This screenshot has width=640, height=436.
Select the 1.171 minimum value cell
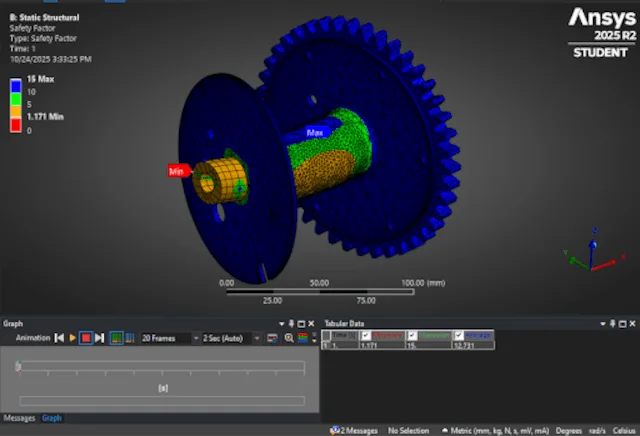382,345
